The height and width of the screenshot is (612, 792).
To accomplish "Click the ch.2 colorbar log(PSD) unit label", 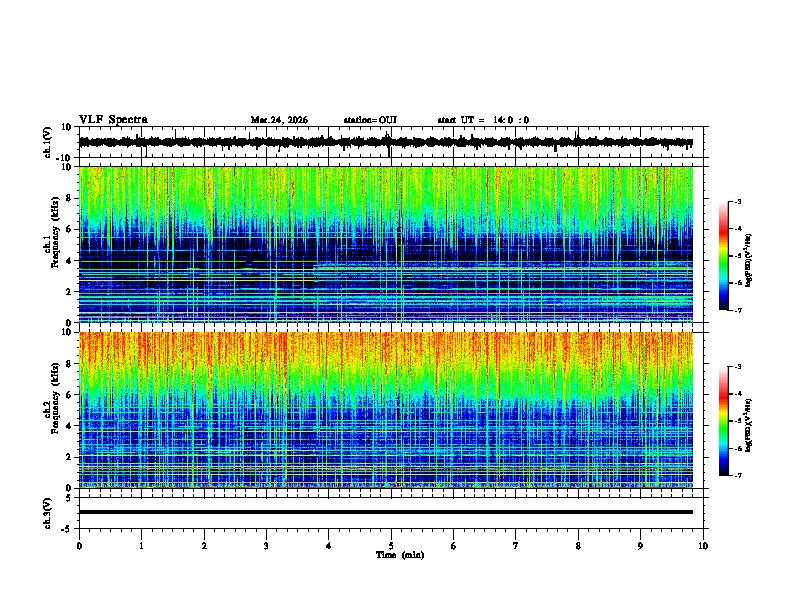I will [749, 425].
